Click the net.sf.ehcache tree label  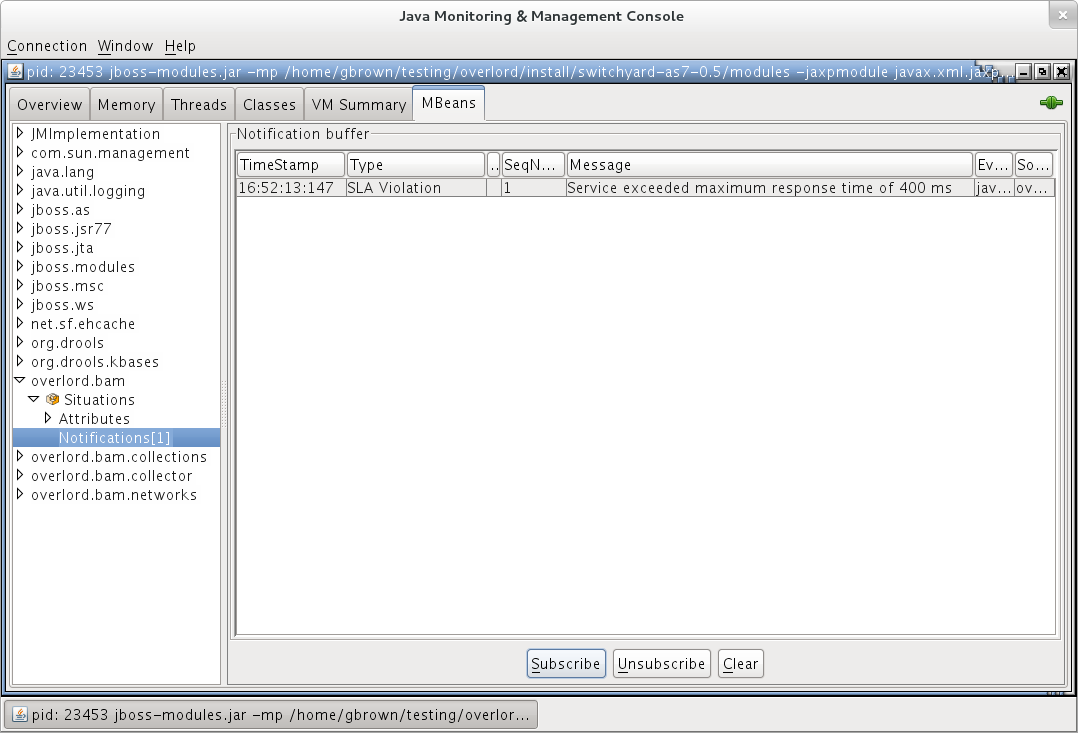point(82,324)
